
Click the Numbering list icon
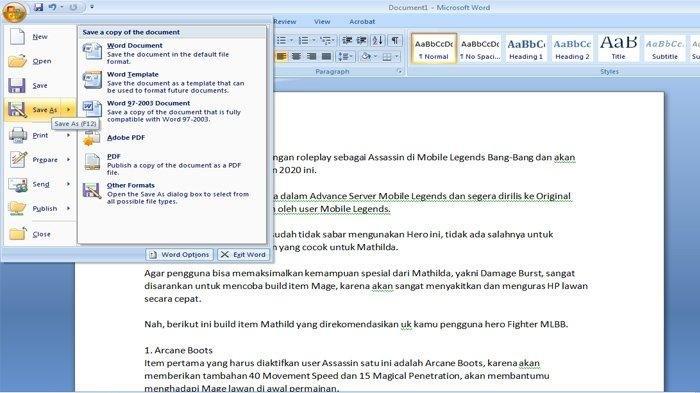point(304,41)
